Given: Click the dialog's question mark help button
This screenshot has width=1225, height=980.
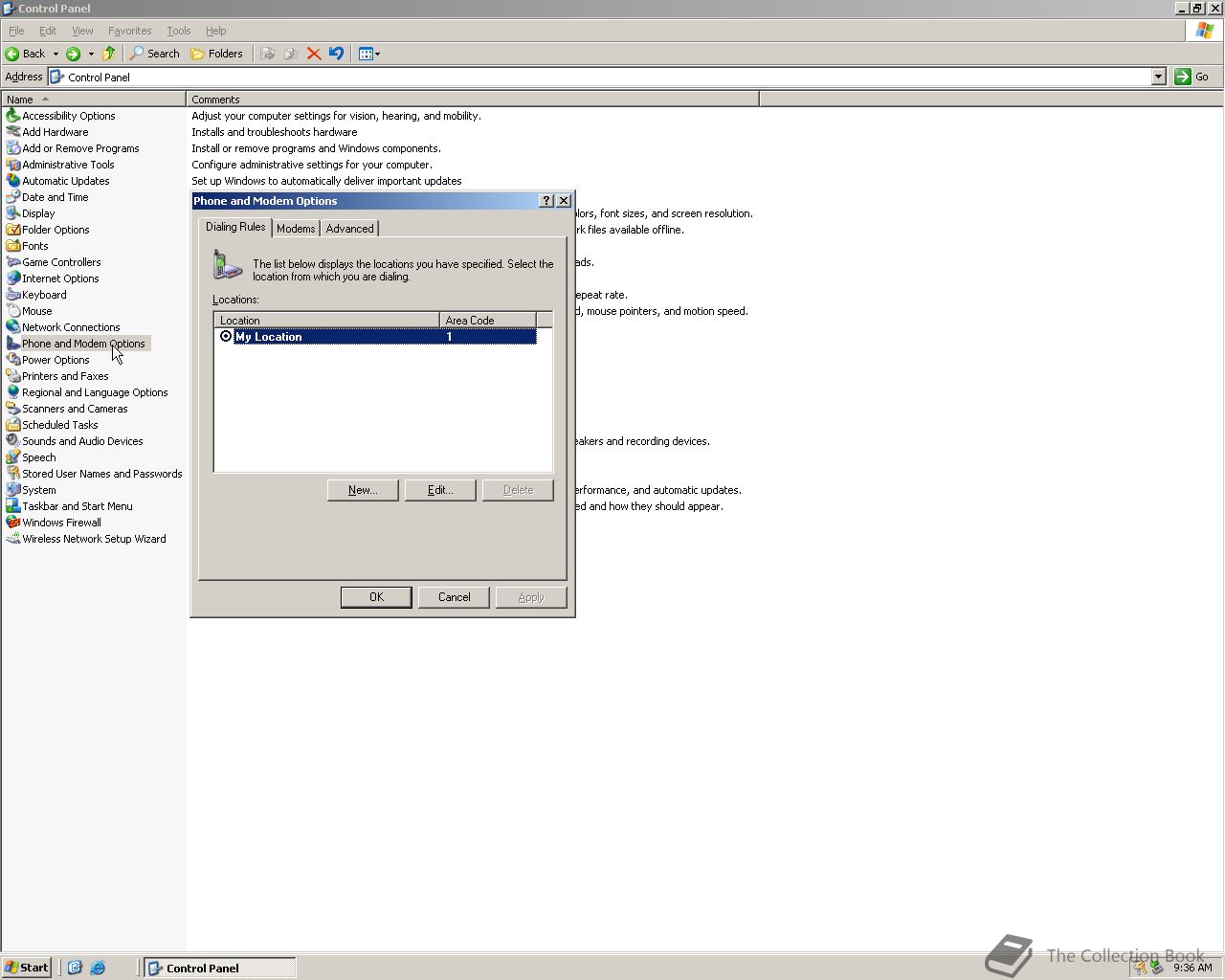Looking at the screenshot, I should pyautogui.click(x=546, y=201).
